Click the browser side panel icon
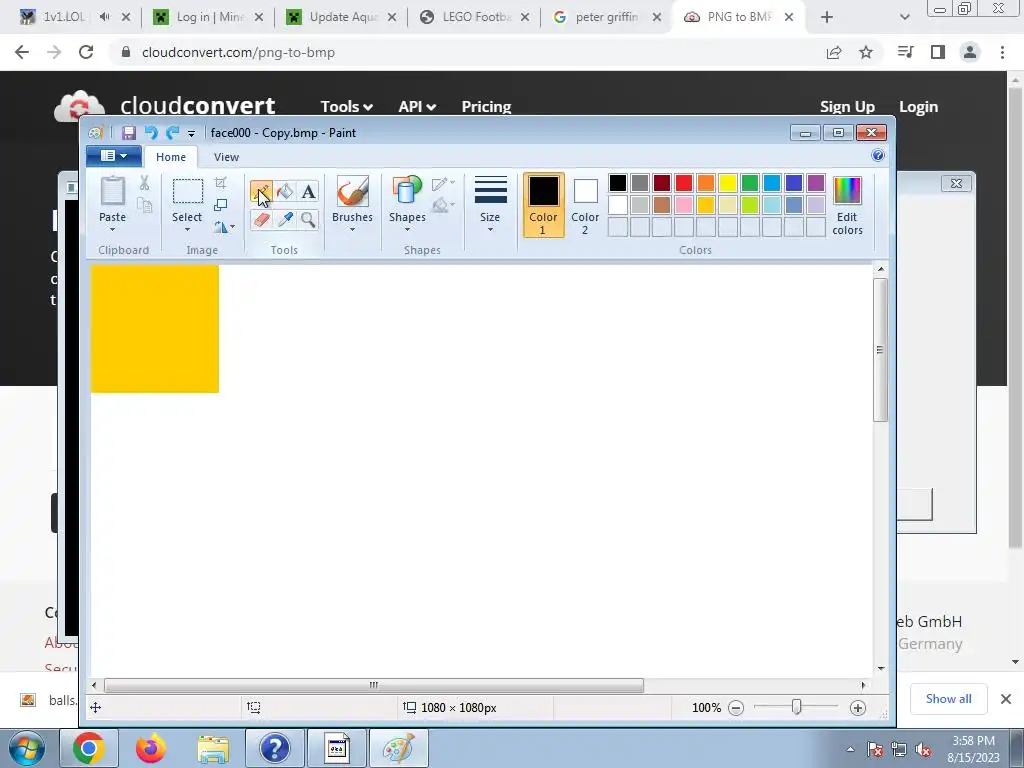The height and width of the screenshot is (768, 1024). coord(938,52)
